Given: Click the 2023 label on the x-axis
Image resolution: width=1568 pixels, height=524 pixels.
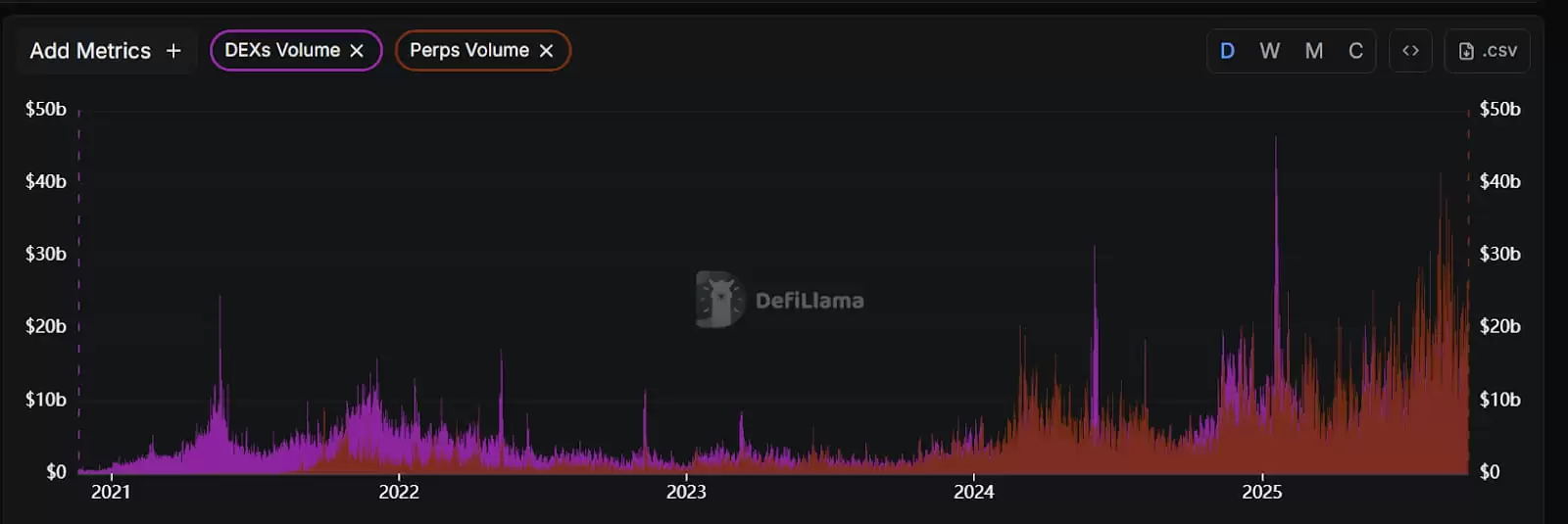Looking at the screenshot, I should coord(686,492).
